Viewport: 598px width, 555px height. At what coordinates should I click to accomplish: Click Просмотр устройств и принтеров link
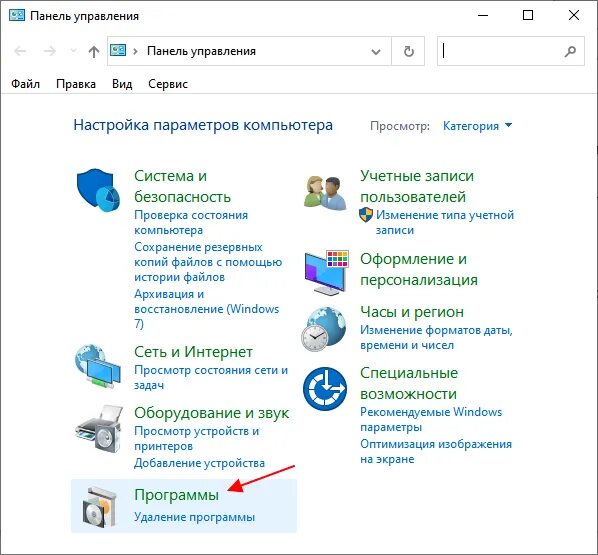196,438
